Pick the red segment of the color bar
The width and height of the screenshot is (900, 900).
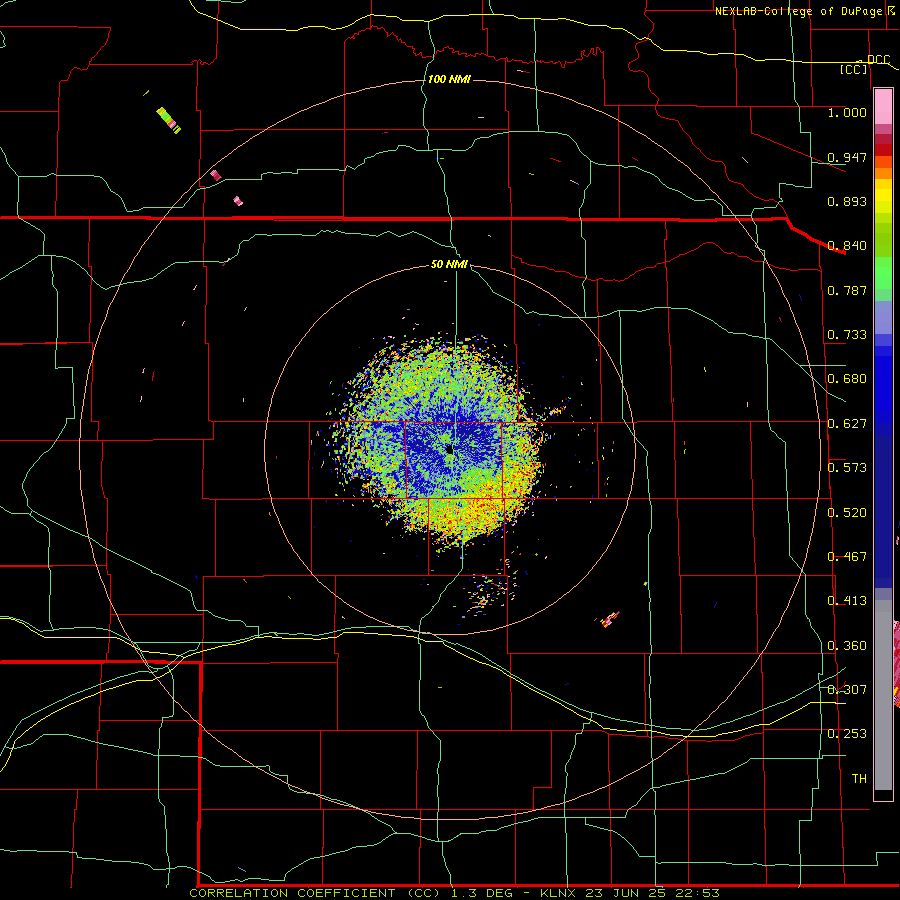(883, 150)
